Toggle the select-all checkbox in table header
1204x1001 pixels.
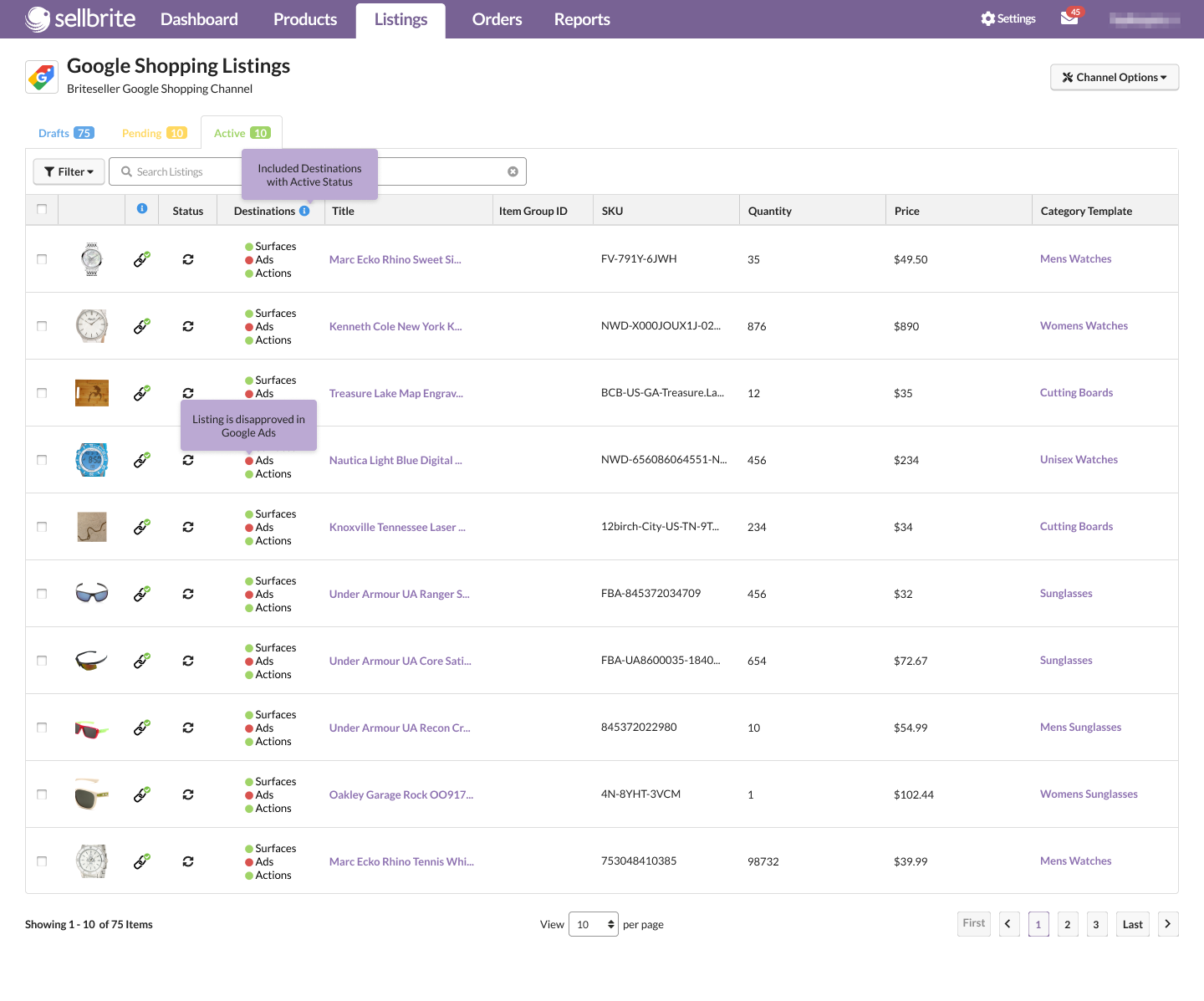click(x=42, y=209)
